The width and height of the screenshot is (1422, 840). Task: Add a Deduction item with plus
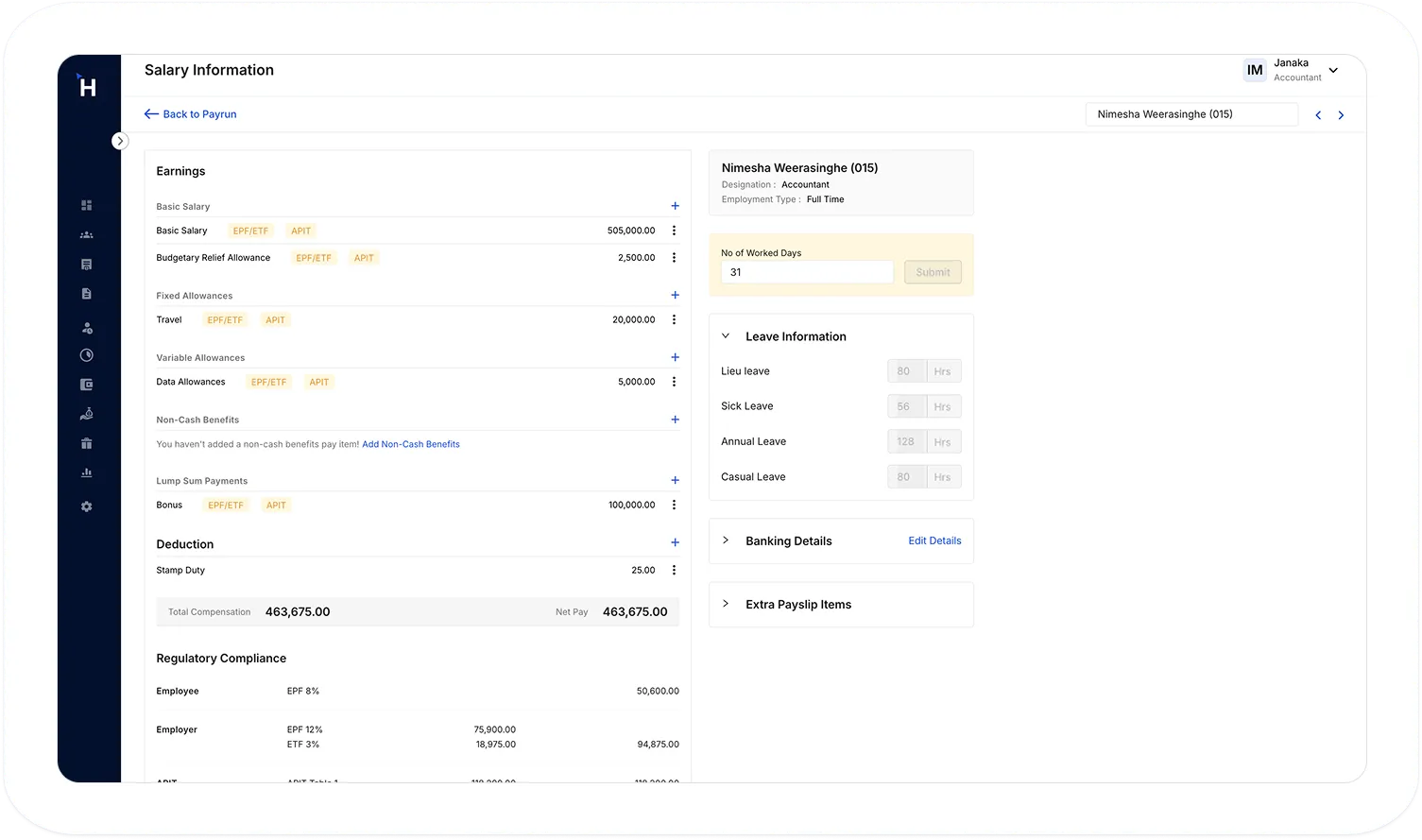coord(675,542)
